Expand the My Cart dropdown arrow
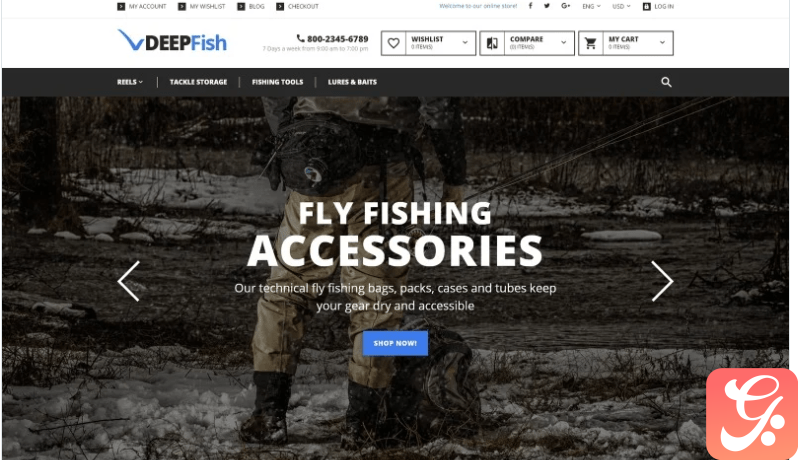 point(662,43)
